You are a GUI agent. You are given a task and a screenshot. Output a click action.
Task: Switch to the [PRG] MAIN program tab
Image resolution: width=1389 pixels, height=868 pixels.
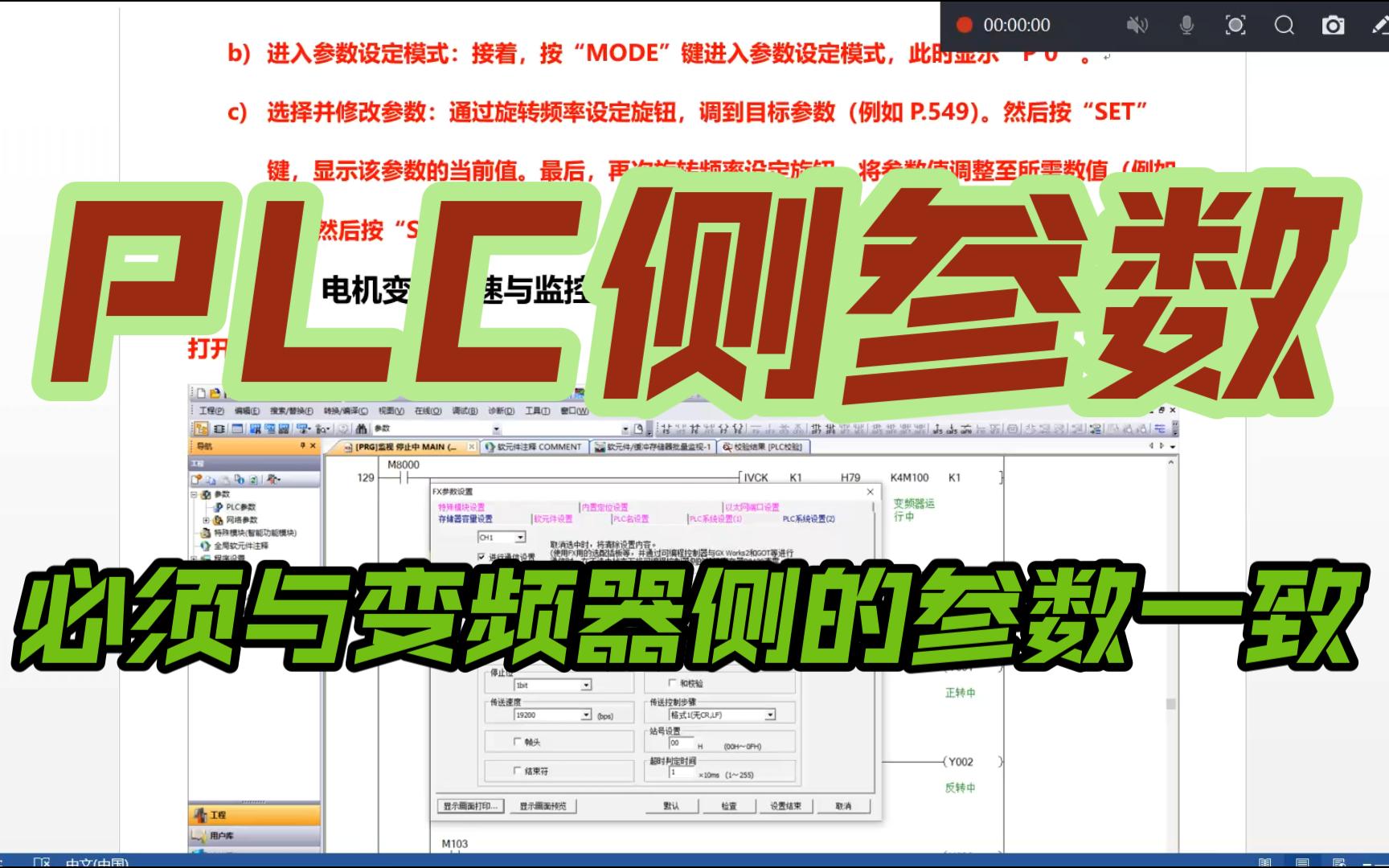[404, 447]
